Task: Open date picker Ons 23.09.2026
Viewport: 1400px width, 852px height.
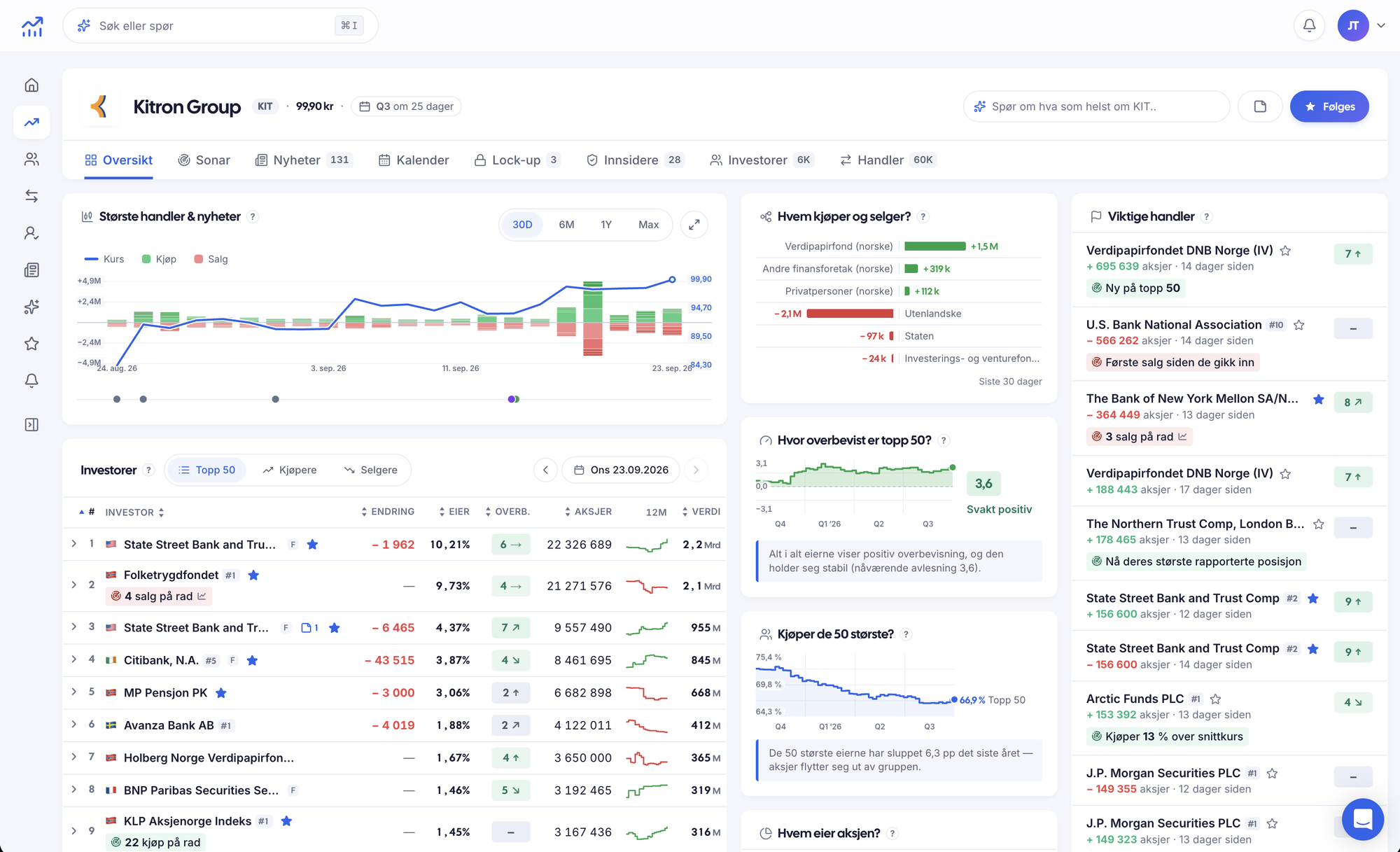Action: [x=622, y=470]
